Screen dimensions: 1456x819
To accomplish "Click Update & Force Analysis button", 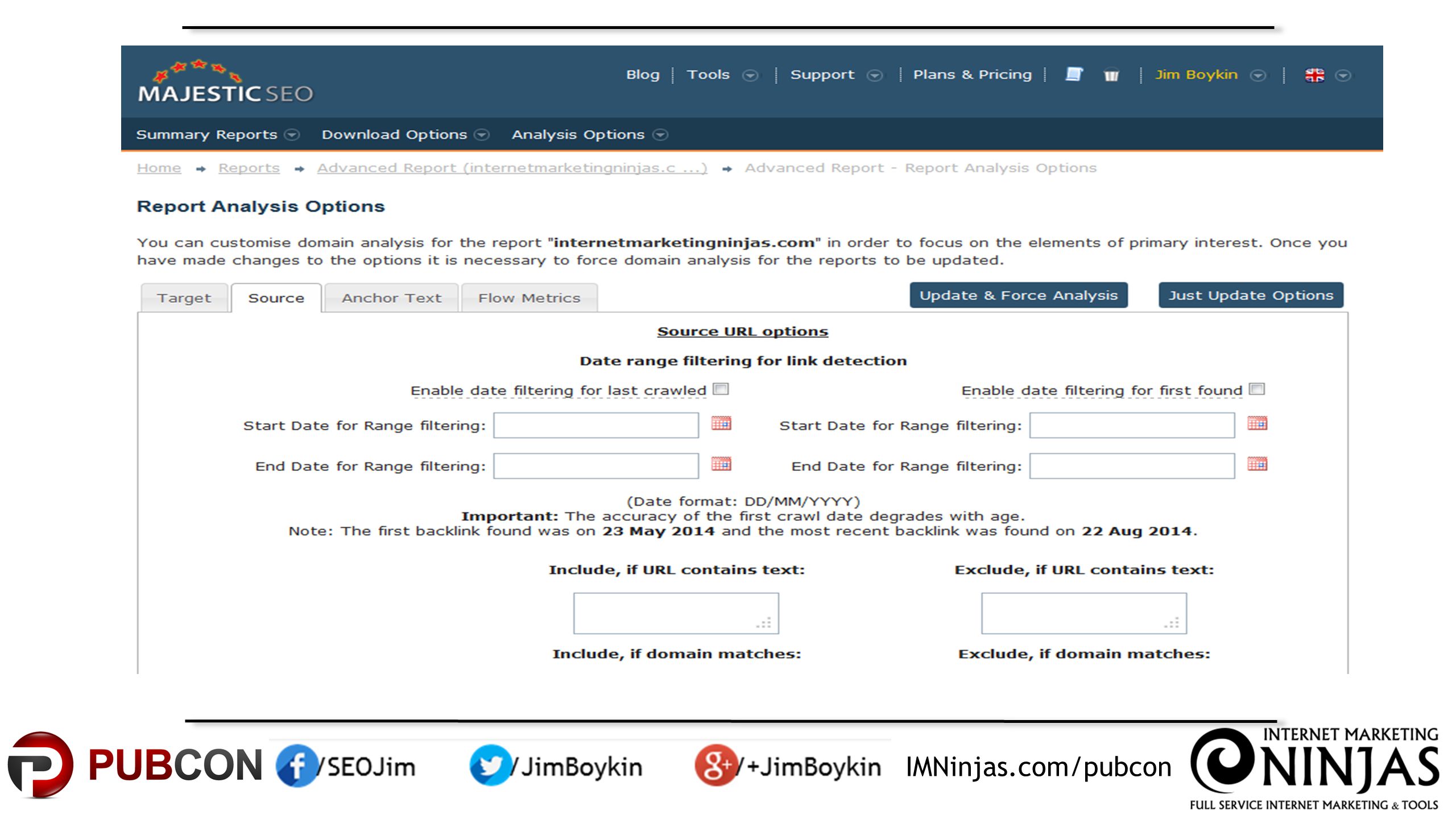I will pos(1019,295).
